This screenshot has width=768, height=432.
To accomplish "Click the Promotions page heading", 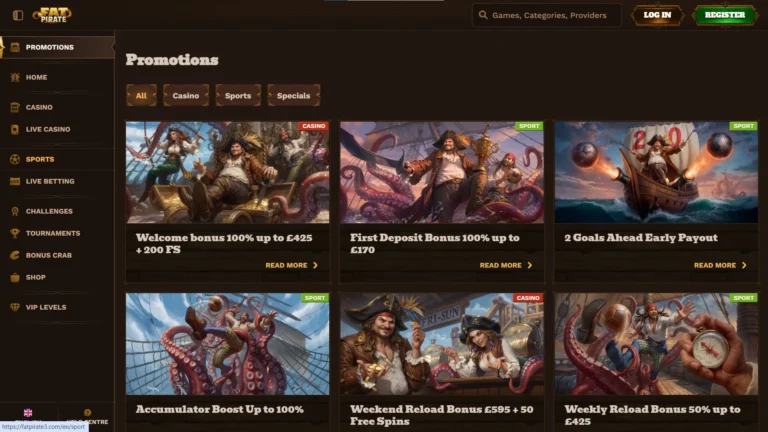I will pos(172,60).
